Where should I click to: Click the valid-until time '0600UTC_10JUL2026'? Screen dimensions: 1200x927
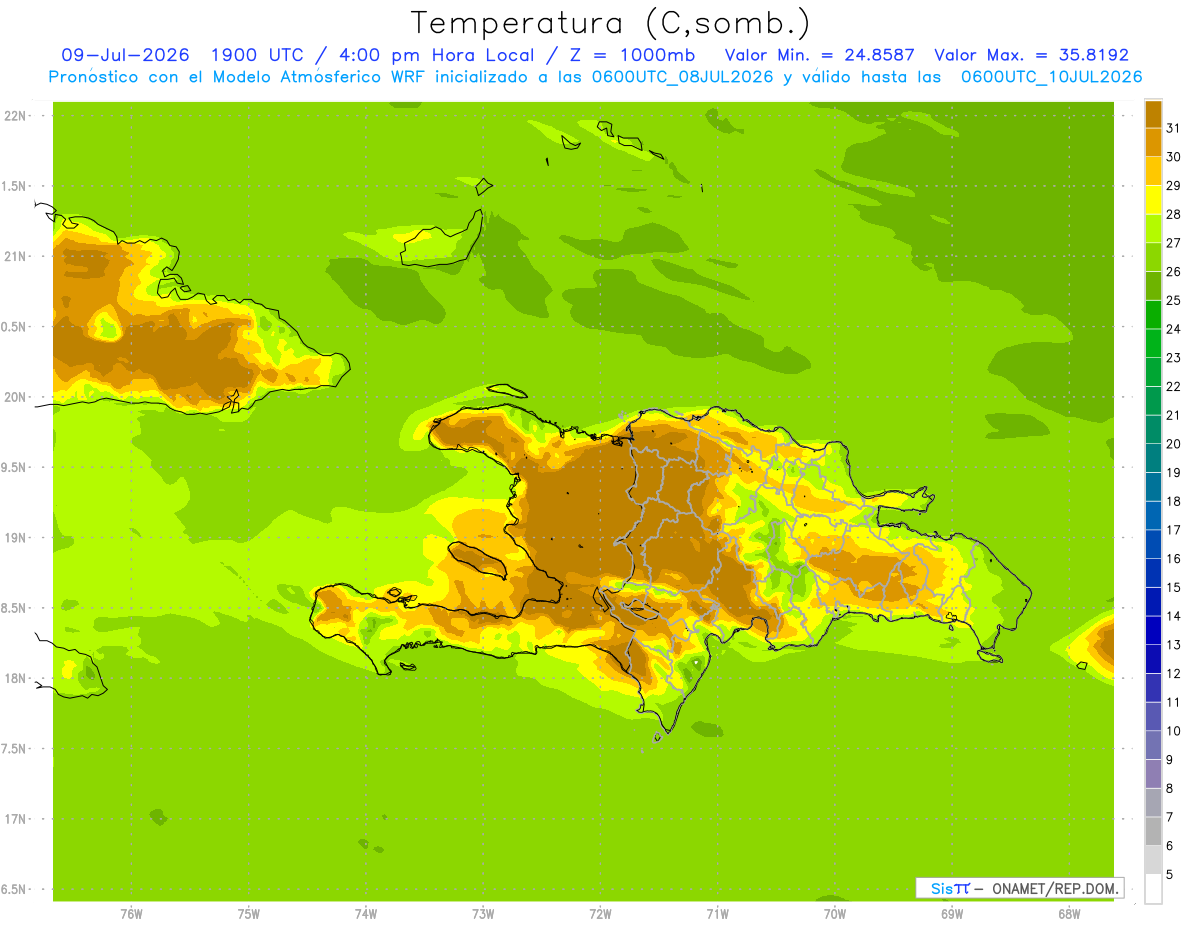coord(1052,77)
